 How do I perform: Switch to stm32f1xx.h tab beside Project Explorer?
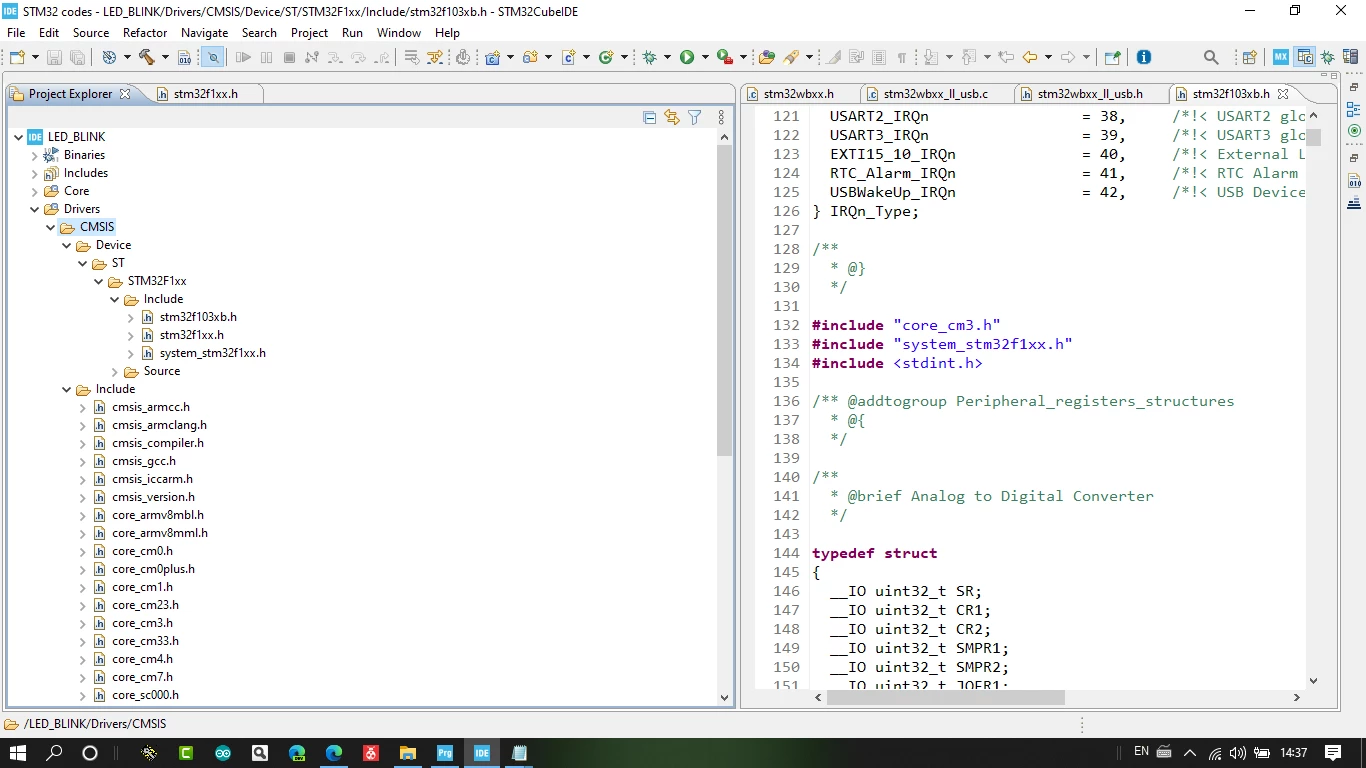205,94
